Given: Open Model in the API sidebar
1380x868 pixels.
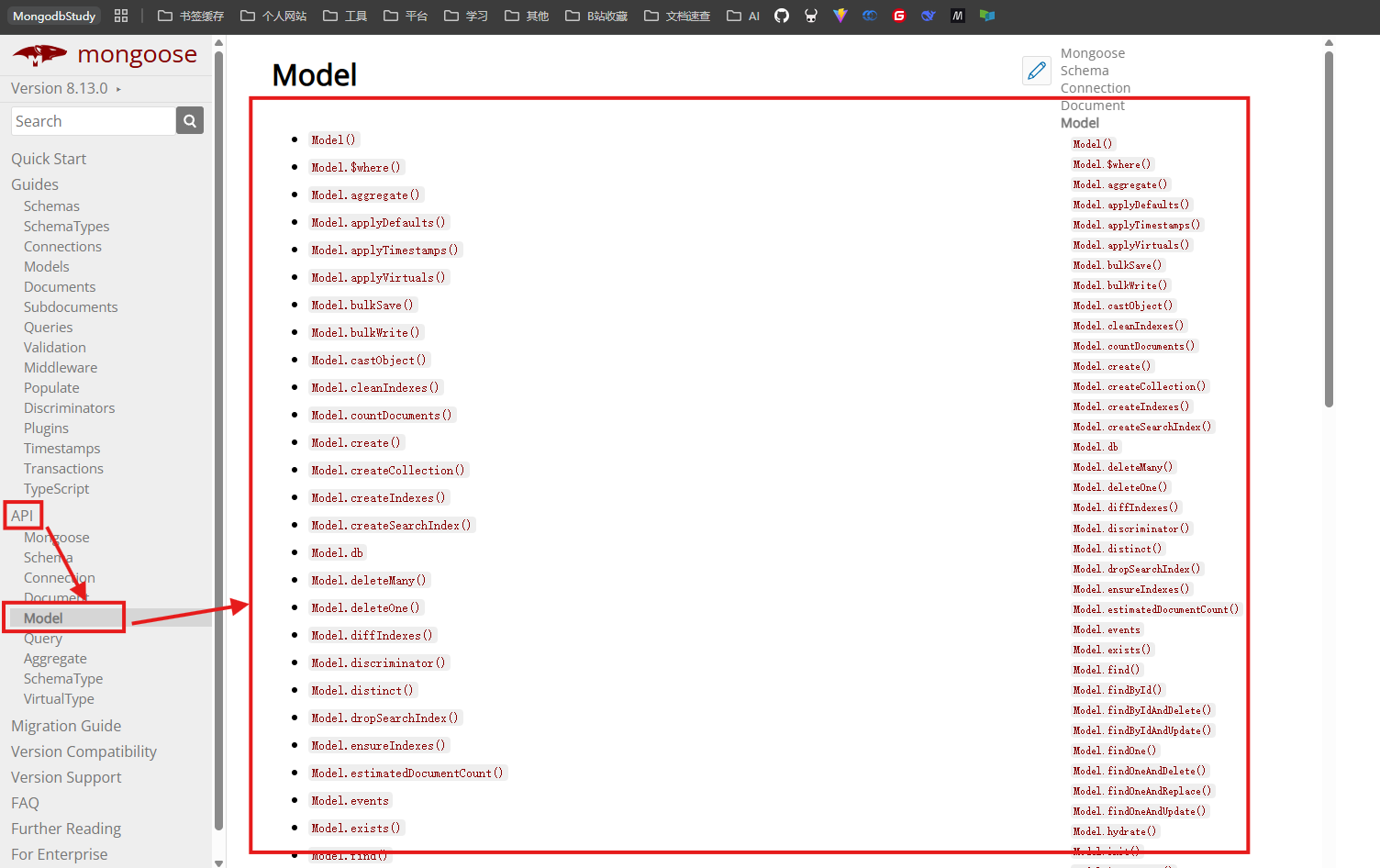Looking at the screenshot, I should (43, 618).
